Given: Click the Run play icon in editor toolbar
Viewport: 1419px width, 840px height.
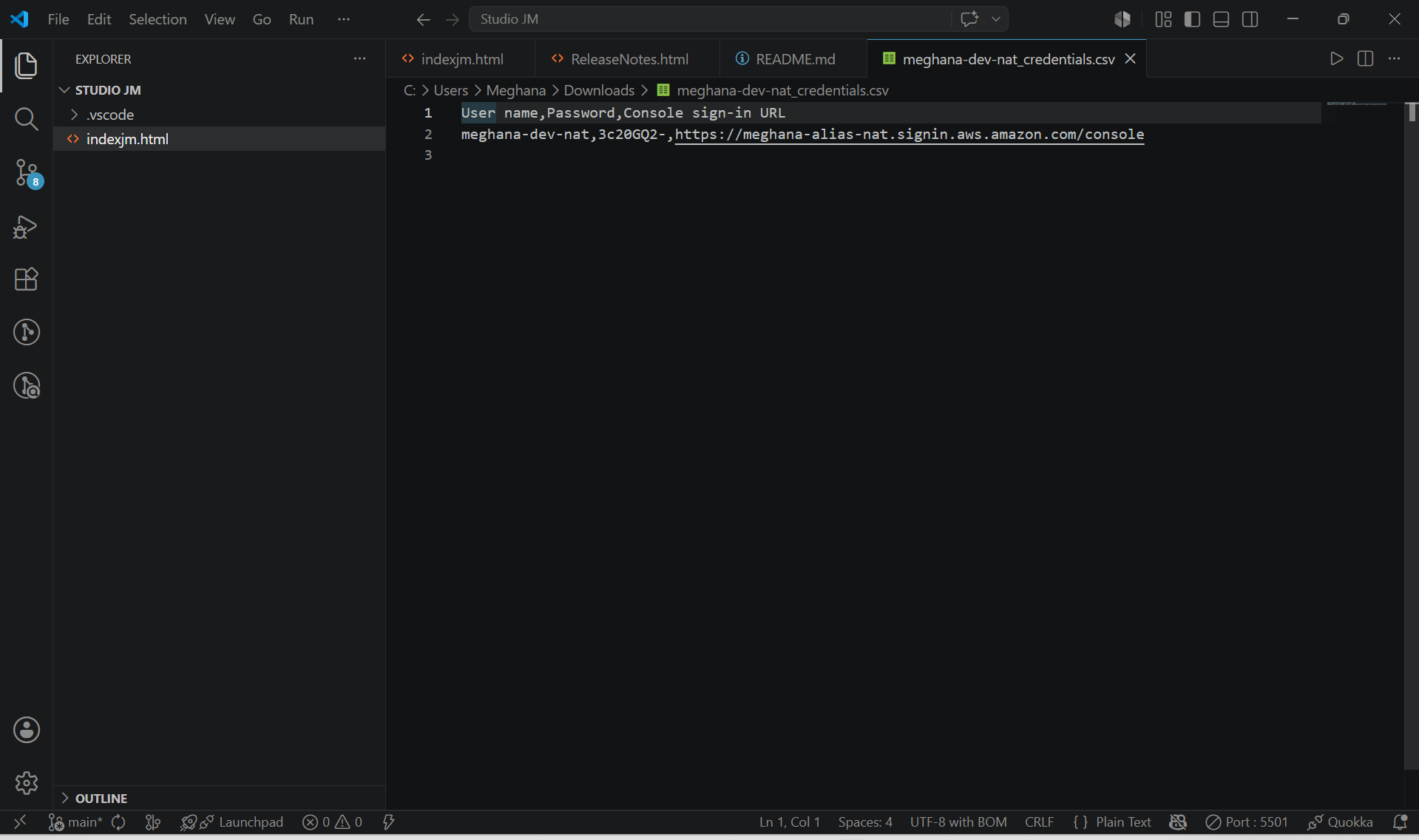Looking at the screenshot, I should coord(1336,58).
